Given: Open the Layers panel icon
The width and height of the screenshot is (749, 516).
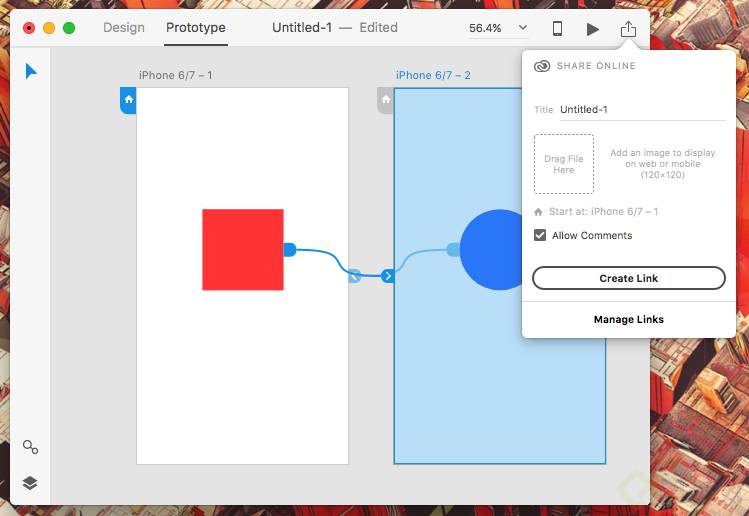Looking at the screenshot, I should [30, 483].
